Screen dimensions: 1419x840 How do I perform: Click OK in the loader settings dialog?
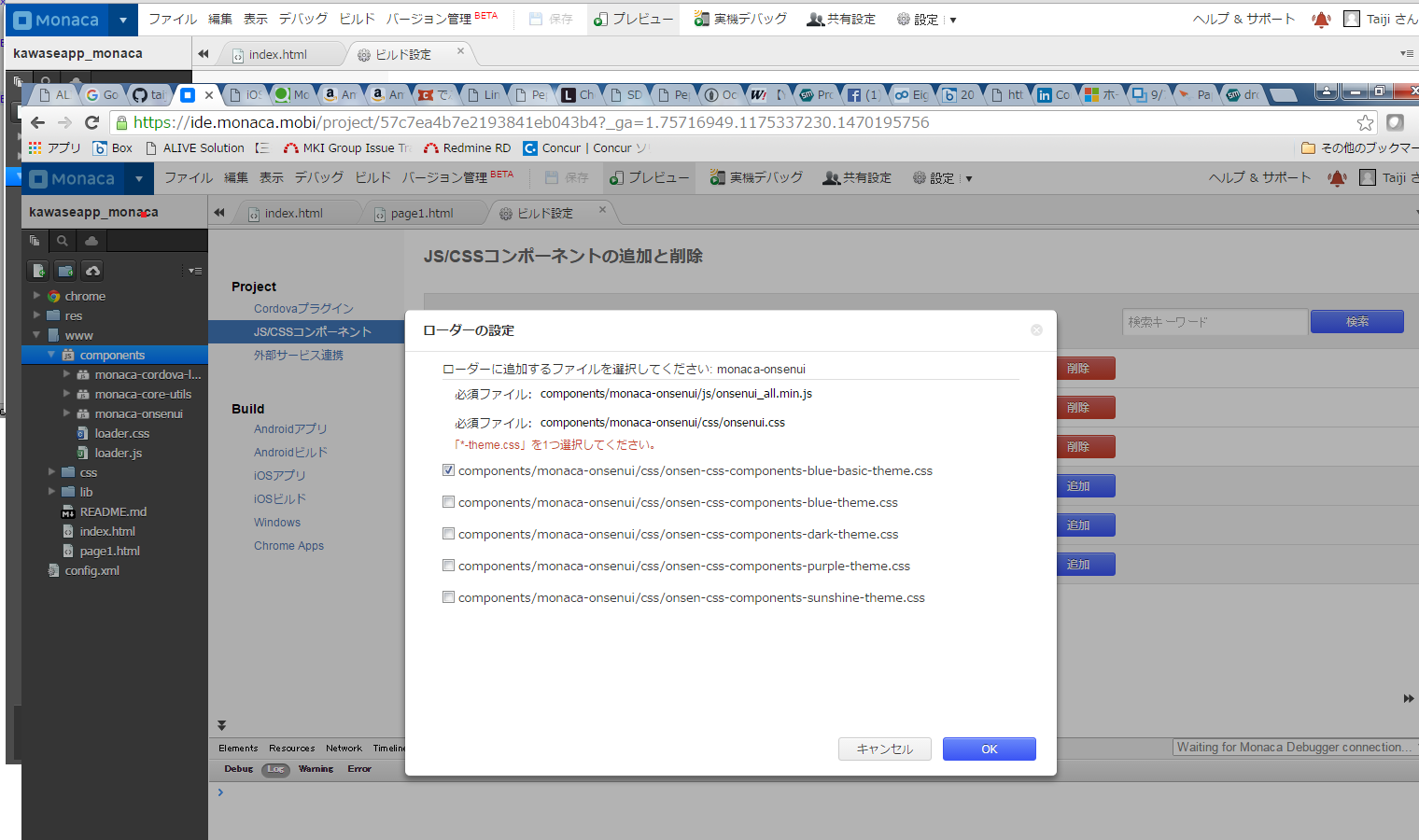[x=990, y=749]
